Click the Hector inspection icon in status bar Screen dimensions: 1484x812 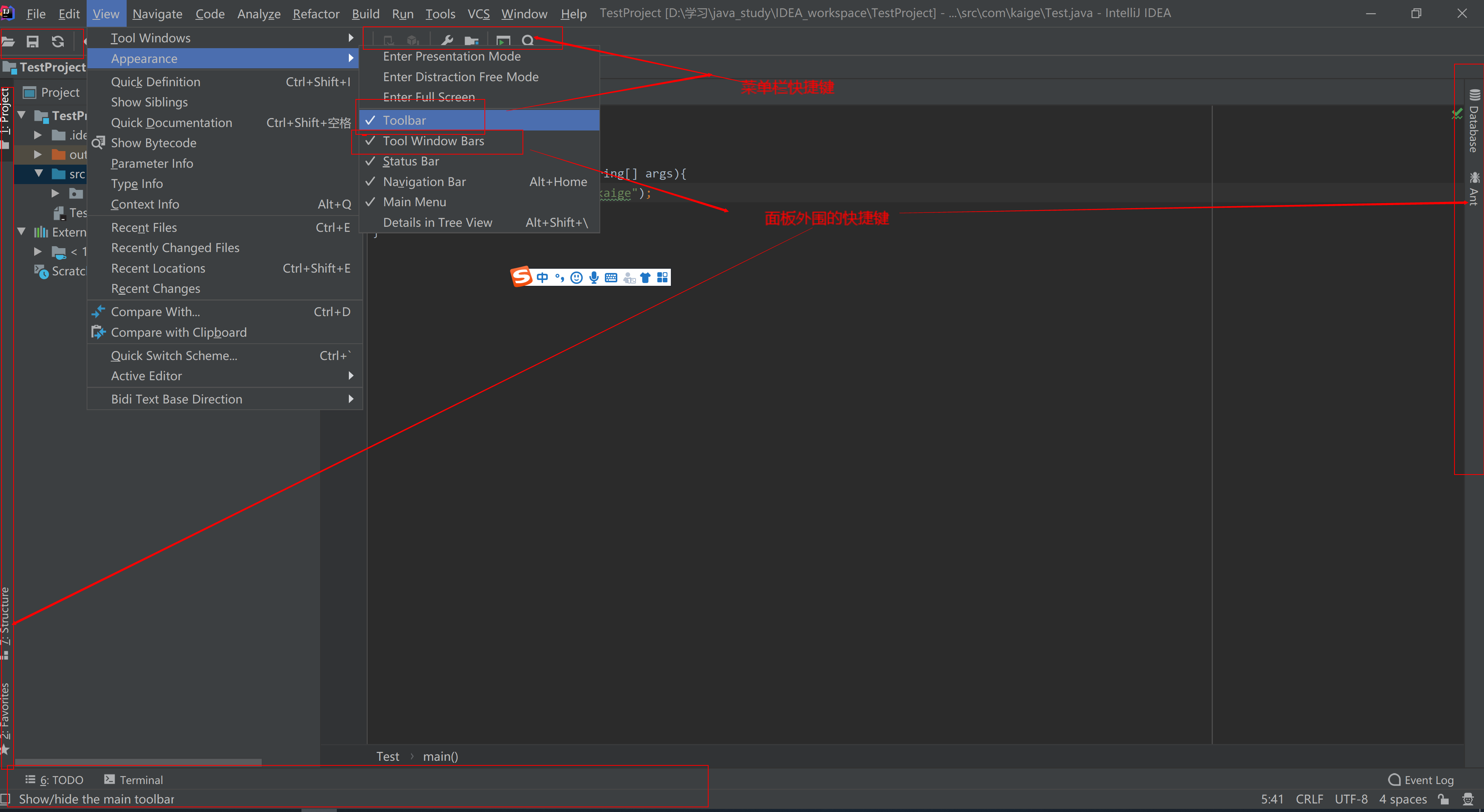pos(1468,799)
